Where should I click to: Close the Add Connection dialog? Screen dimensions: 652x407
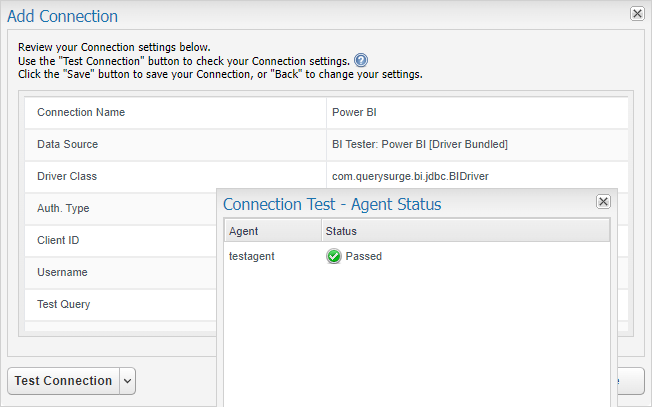pos(637,14)
